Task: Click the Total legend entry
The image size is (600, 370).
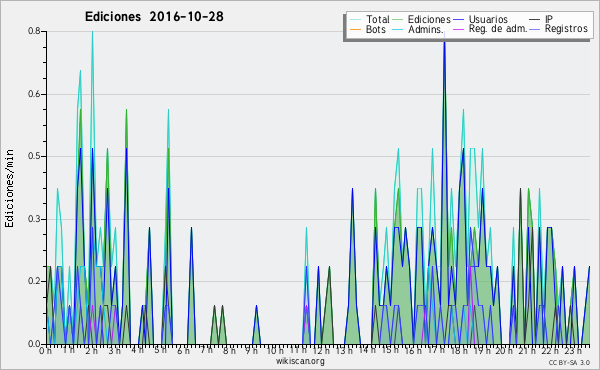Action: 370,19
